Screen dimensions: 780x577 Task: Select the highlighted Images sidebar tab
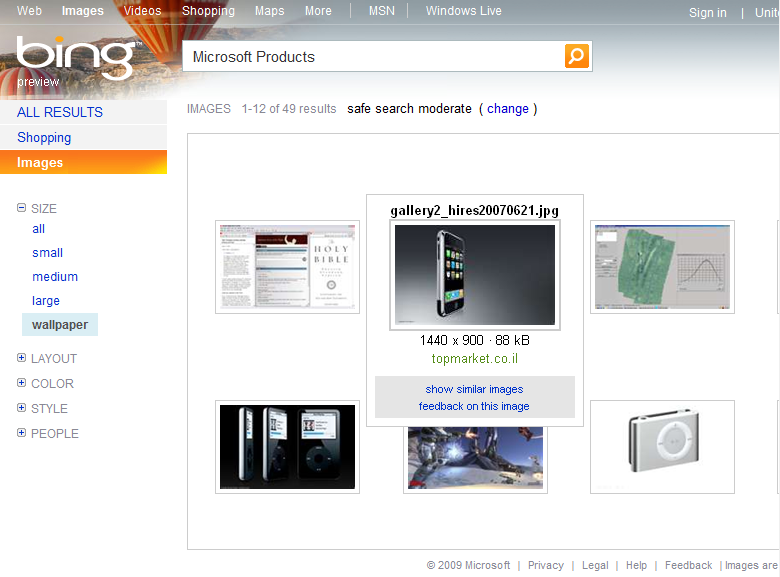(x=83, y=162)
